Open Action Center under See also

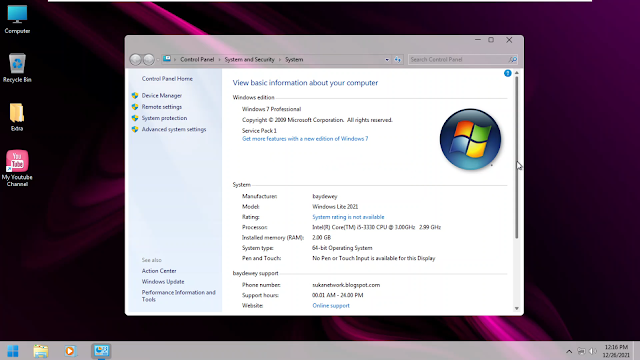159,271
